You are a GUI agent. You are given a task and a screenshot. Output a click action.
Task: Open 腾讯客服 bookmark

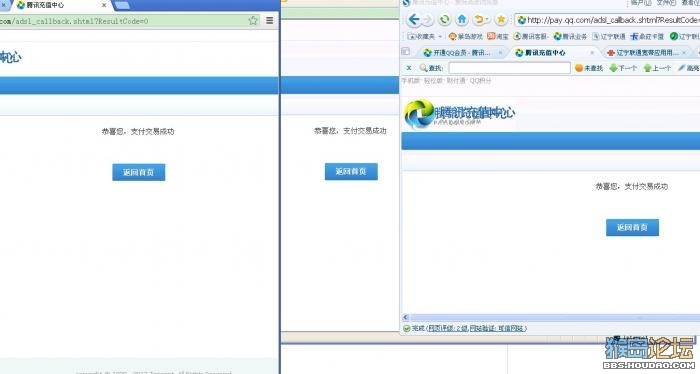530,36
